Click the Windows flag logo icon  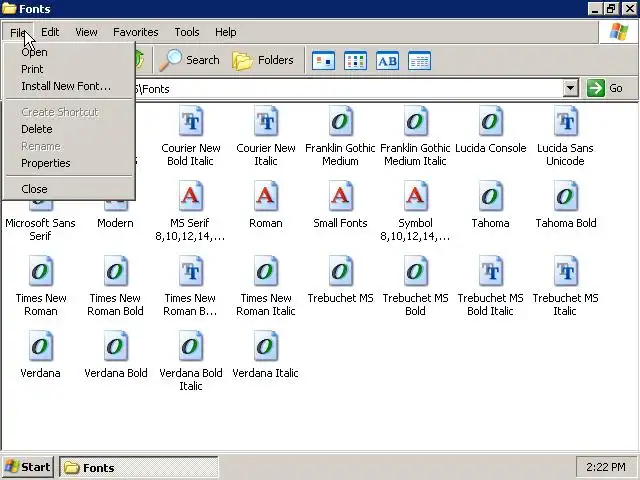pos(619,32)
